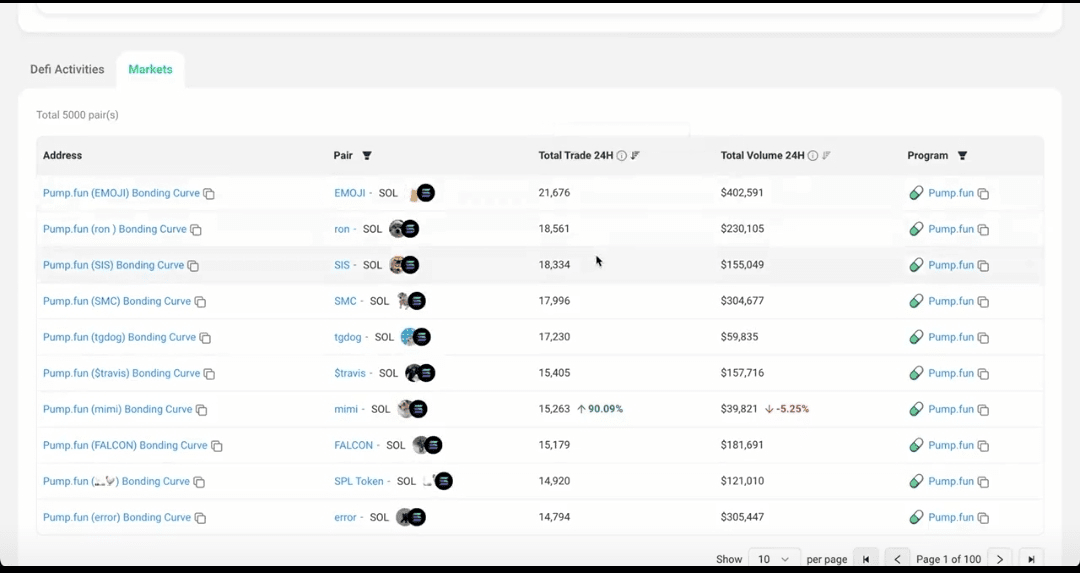Viewport: 1080px width, 573px height.
Task: Copy Pump.fun program address in tgdog row
Action: click(983, 338)
